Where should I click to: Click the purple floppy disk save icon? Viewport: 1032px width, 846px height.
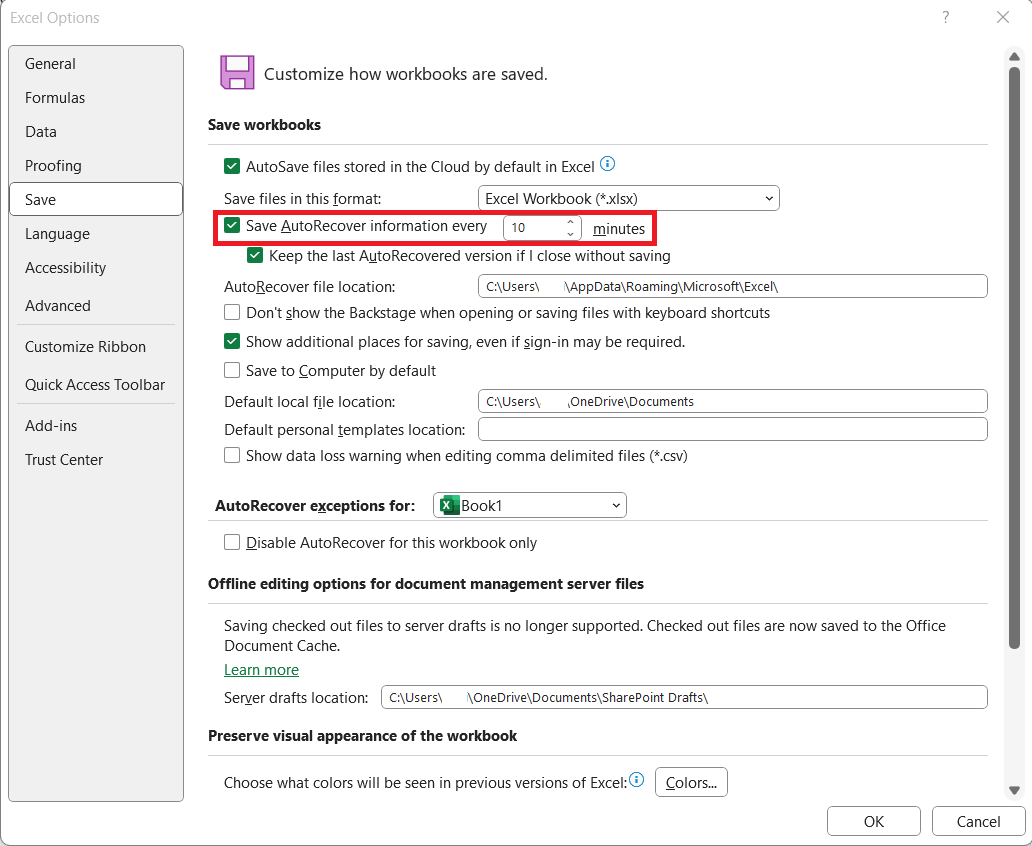pyautogui.click(x=237, y=72)
